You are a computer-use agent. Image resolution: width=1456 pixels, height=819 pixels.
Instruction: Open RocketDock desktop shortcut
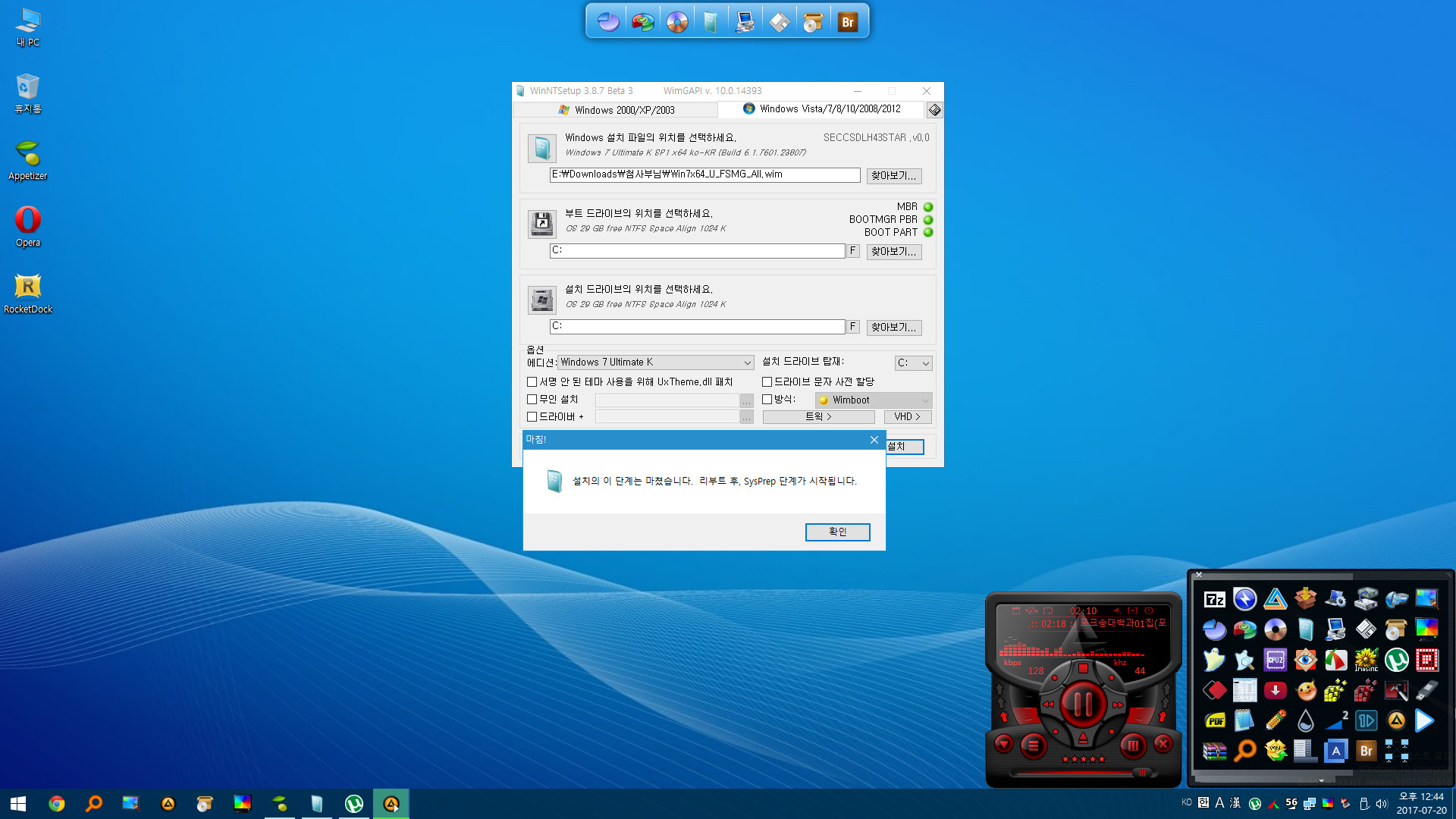(28, 293)
